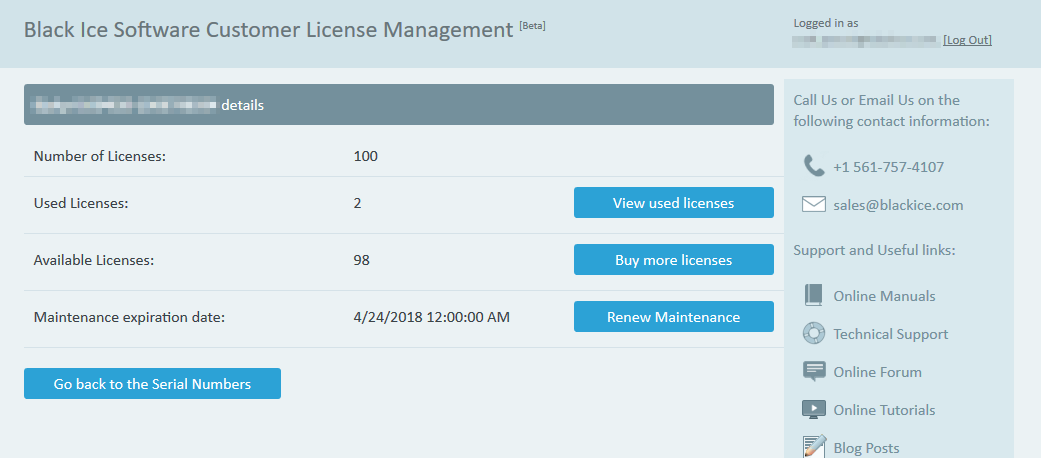Click the phone icon beside the number
The width and height of the screenshot is (1041, 458).
[x=813, y=165]
